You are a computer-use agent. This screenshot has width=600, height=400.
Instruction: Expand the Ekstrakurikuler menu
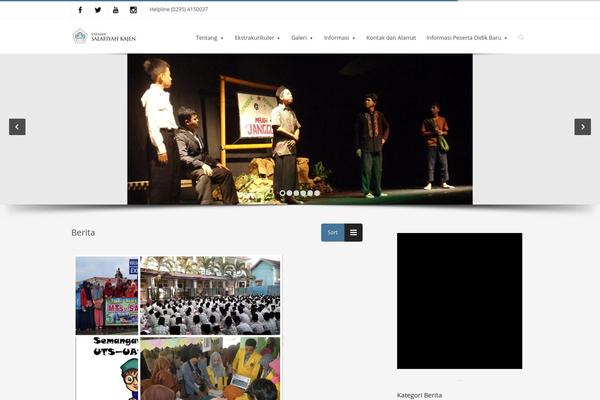click(257, 38)
